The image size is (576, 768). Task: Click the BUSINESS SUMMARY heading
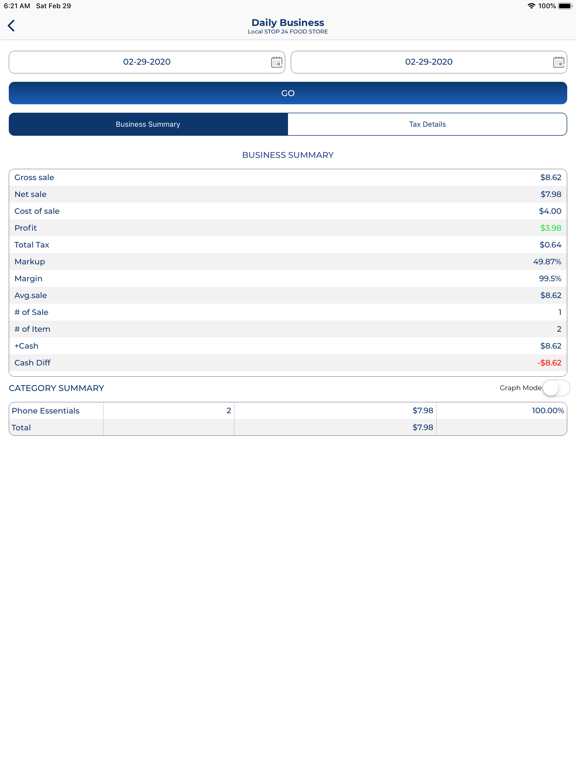point(288,155)
